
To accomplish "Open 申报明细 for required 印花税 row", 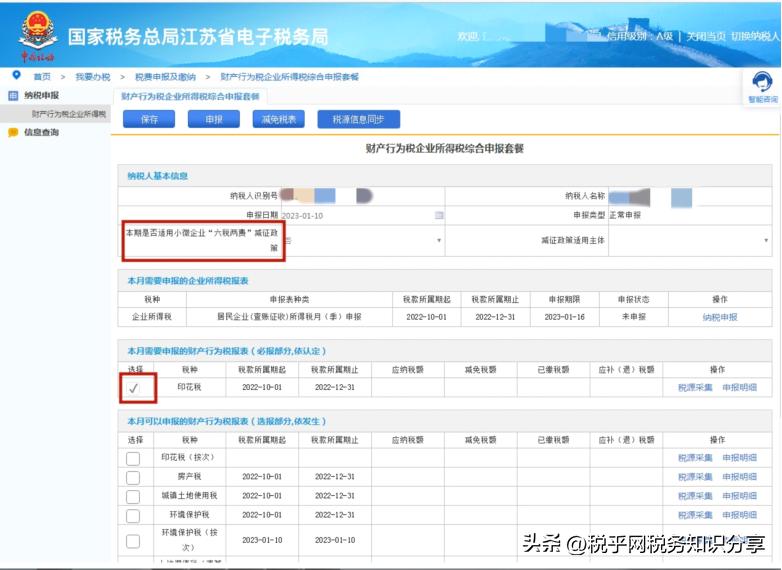I will coord(740,387).
